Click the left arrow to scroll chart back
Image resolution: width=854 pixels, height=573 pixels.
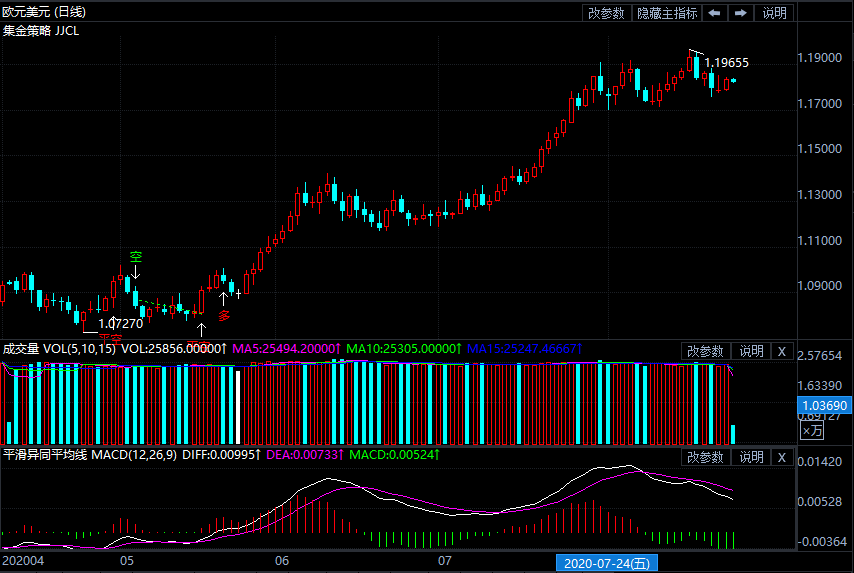click(x=714, y=13)
